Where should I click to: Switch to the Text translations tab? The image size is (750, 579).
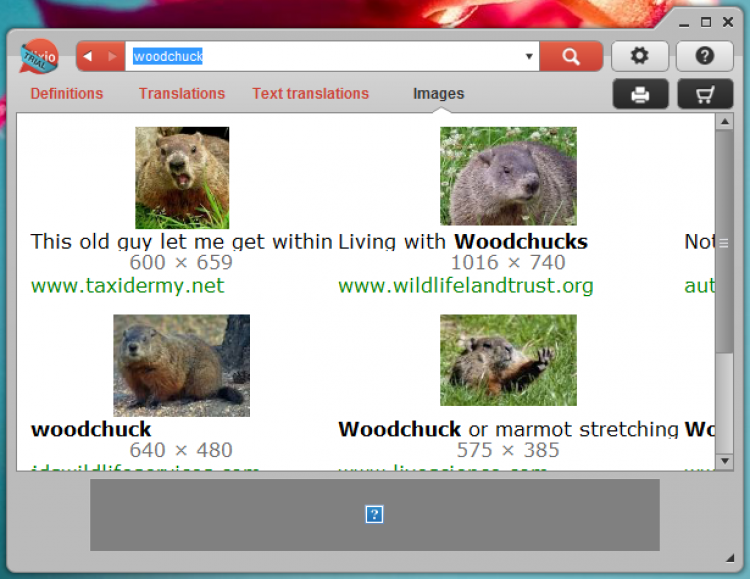tap(310, 93)
